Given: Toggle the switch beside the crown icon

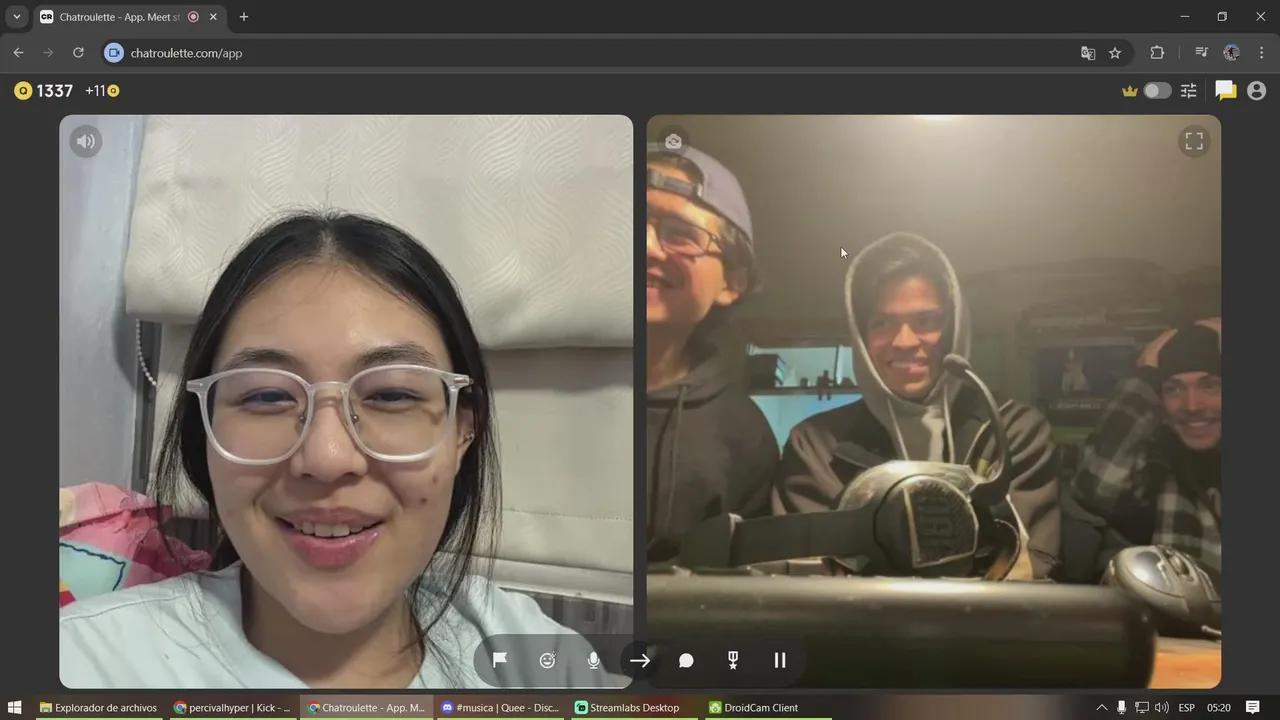Looking at the screenshot, I should coord(1156,90).
